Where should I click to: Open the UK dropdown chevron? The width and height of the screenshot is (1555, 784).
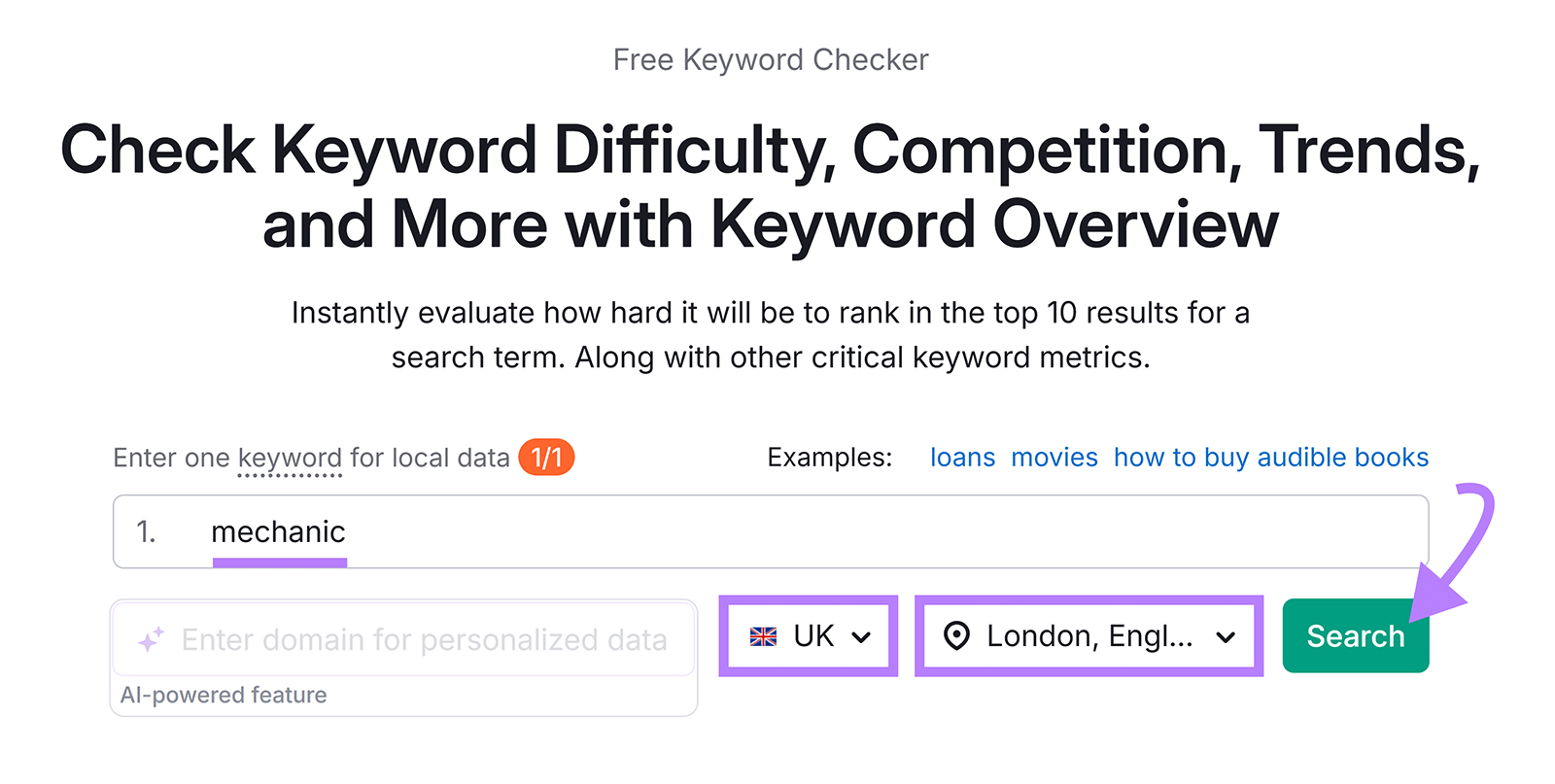click(861, 637)
